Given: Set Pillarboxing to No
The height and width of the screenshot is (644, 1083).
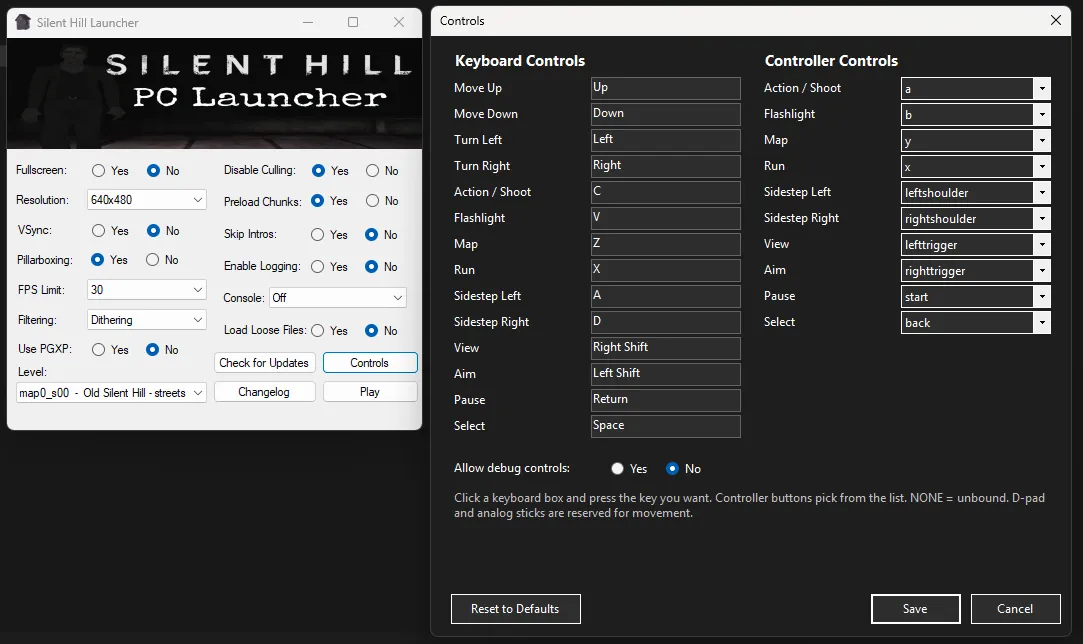Looking at the screenshot, I should [x=153, y=260].
